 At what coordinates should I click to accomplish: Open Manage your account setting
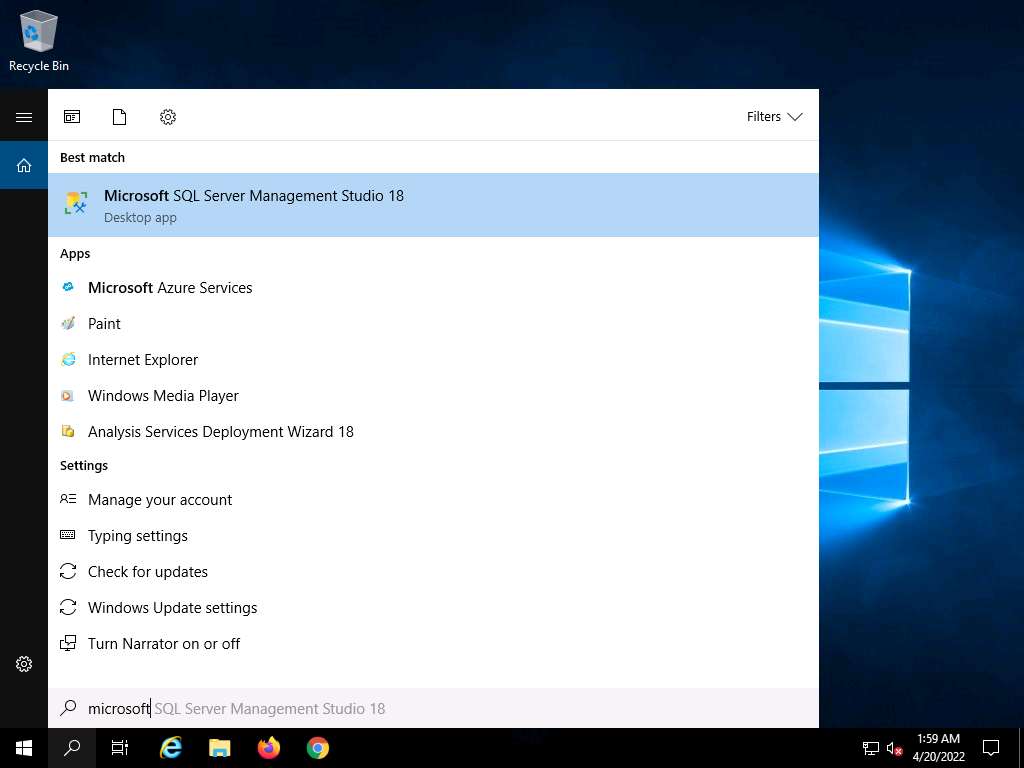160,500
